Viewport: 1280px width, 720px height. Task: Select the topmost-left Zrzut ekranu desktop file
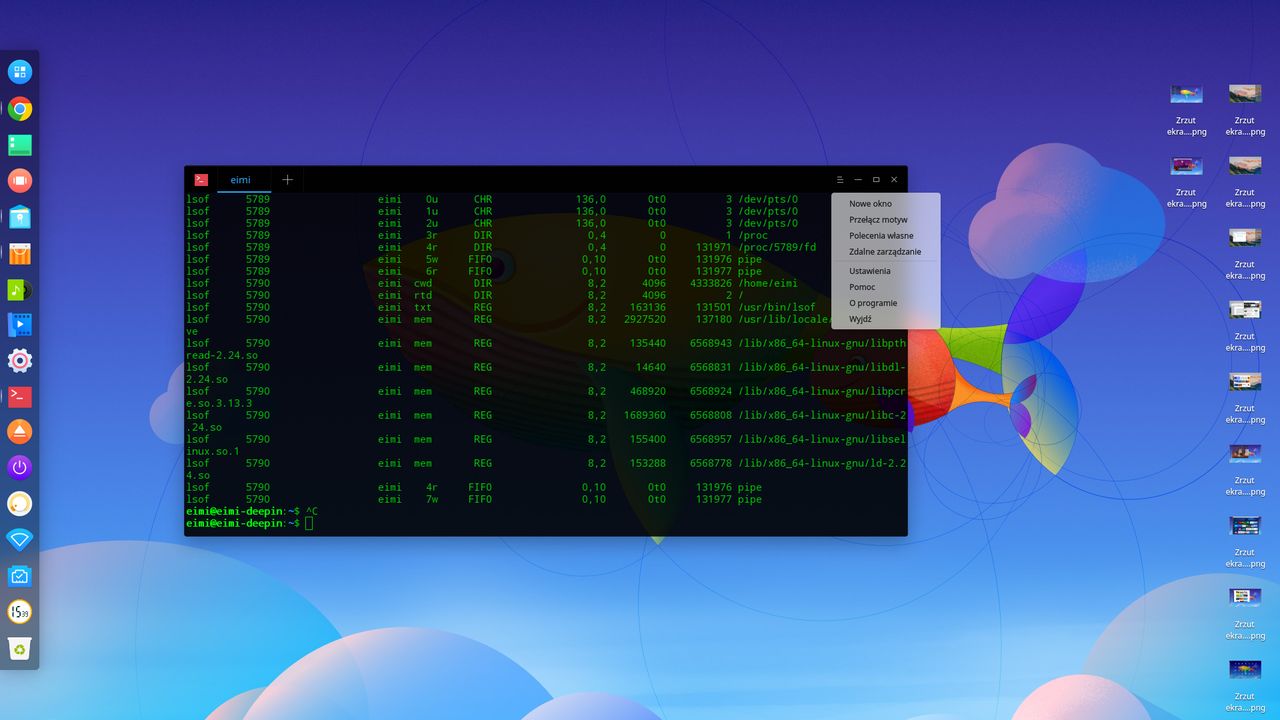[x=1186, y=108]
